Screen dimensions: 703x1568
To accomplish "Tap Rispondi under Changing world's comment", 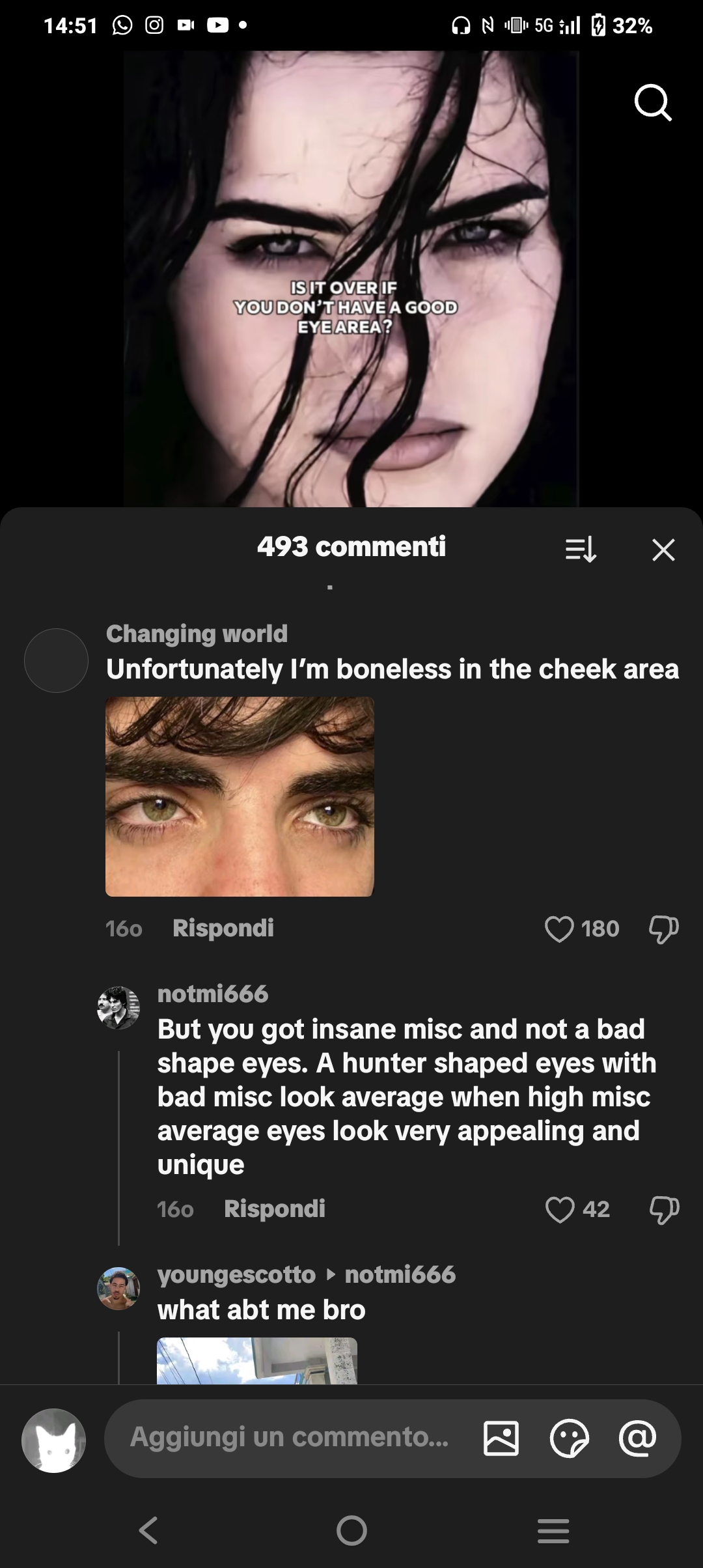I will [x=223, y=929].
